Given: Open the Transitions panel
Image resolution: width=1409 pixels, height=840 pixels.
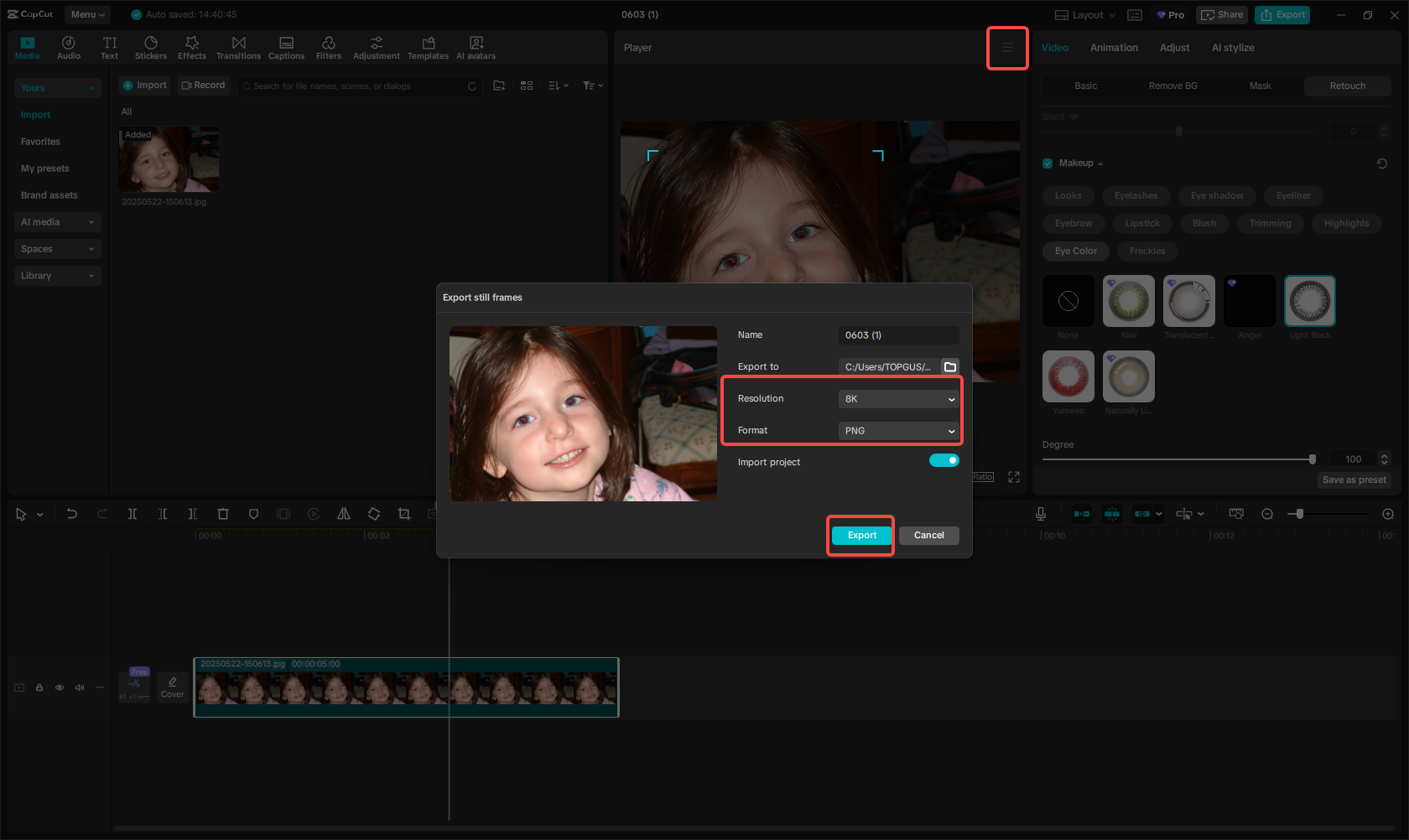Looking at the screenshot, I should pyautogui.click(x=238, y=46).
